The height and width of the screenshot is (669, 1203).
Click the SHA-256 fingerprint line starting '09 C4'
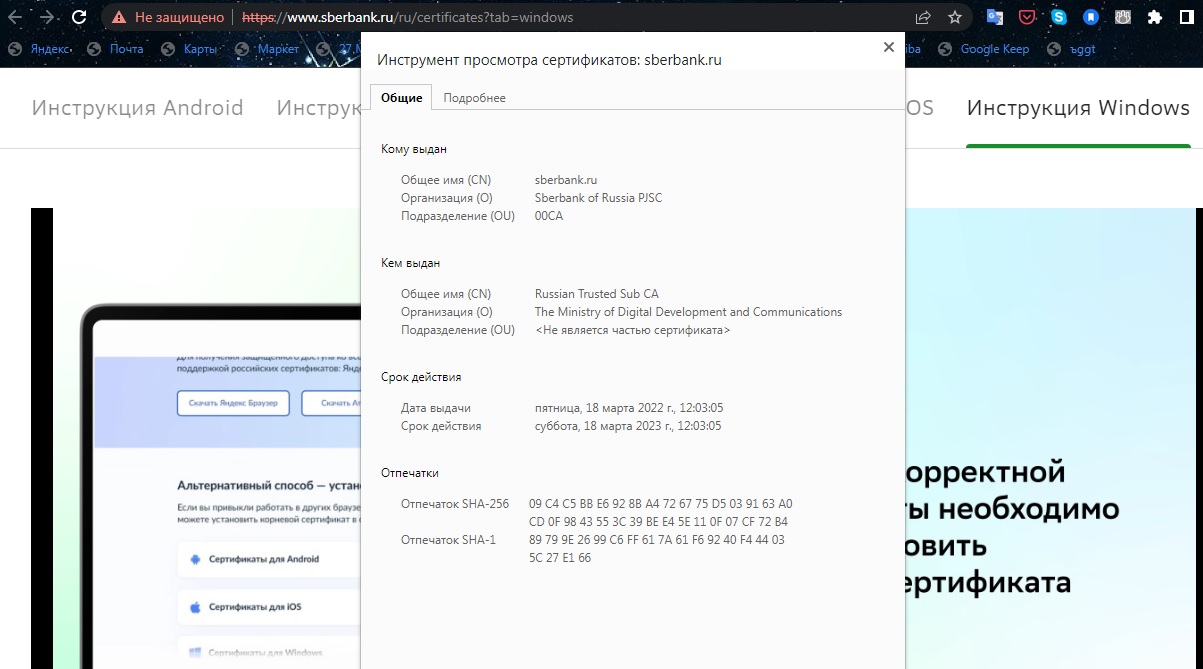pos(660,504)
